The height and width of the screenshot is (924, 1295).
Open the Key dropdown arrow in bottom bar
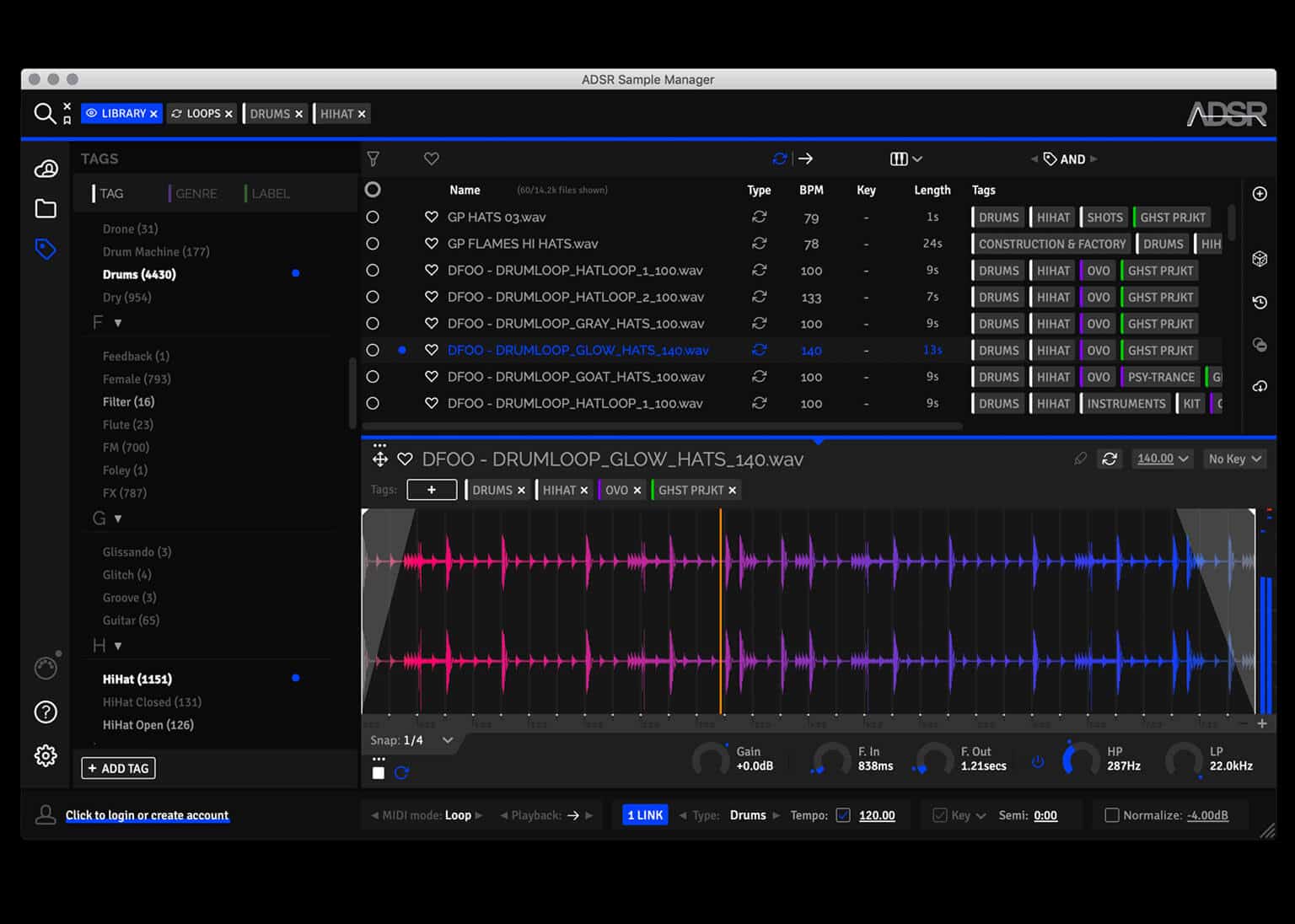click(x=981, y=816)
